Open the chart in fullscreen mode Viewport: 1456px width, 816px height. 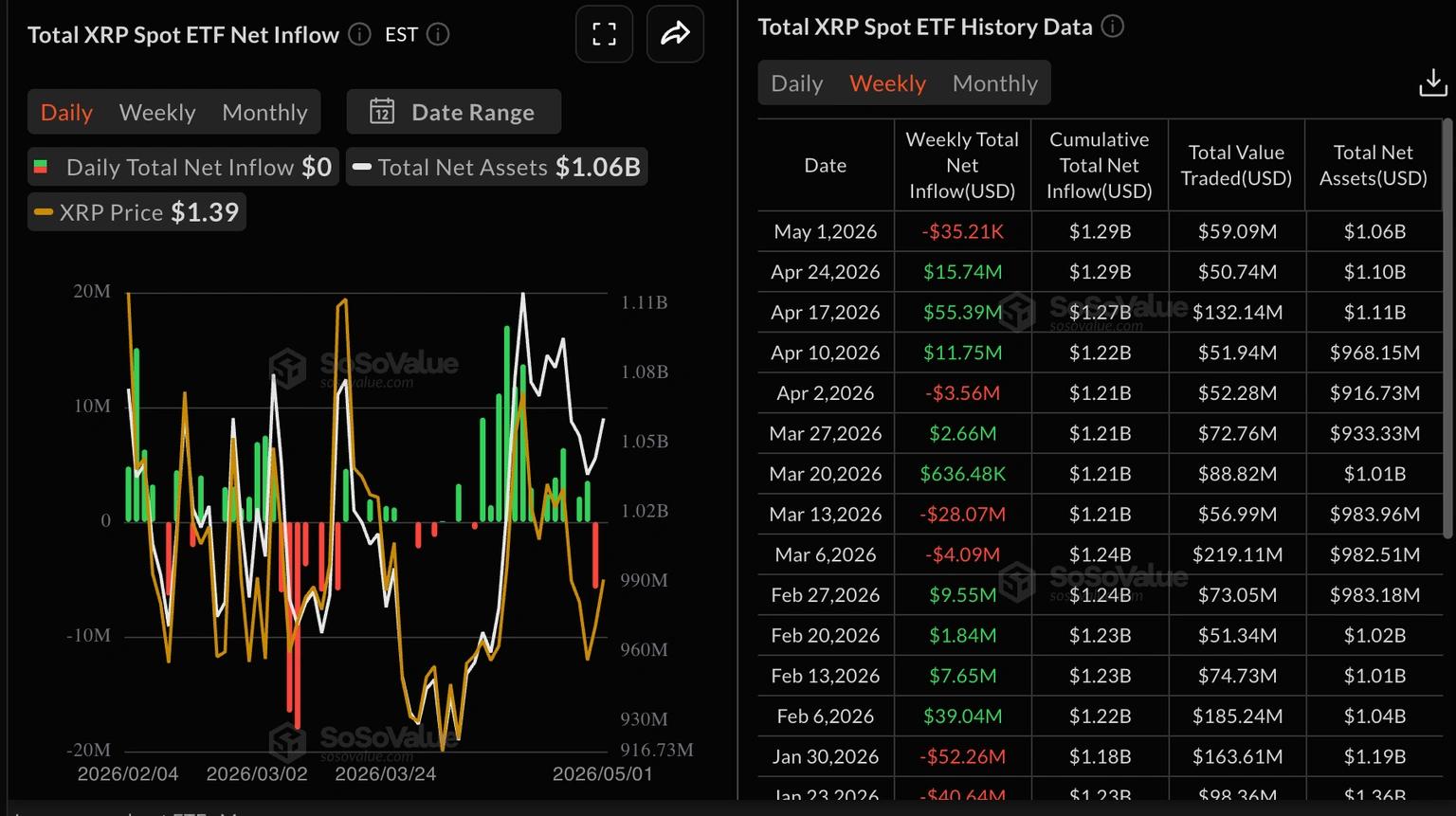[x=604, y=34]
